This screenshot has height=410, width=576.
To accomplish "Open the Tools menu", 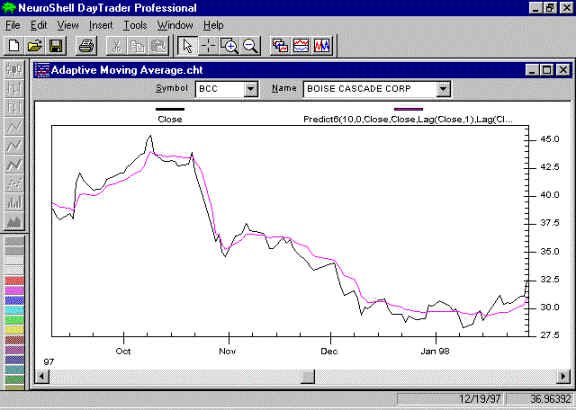I will coord(135,25).
